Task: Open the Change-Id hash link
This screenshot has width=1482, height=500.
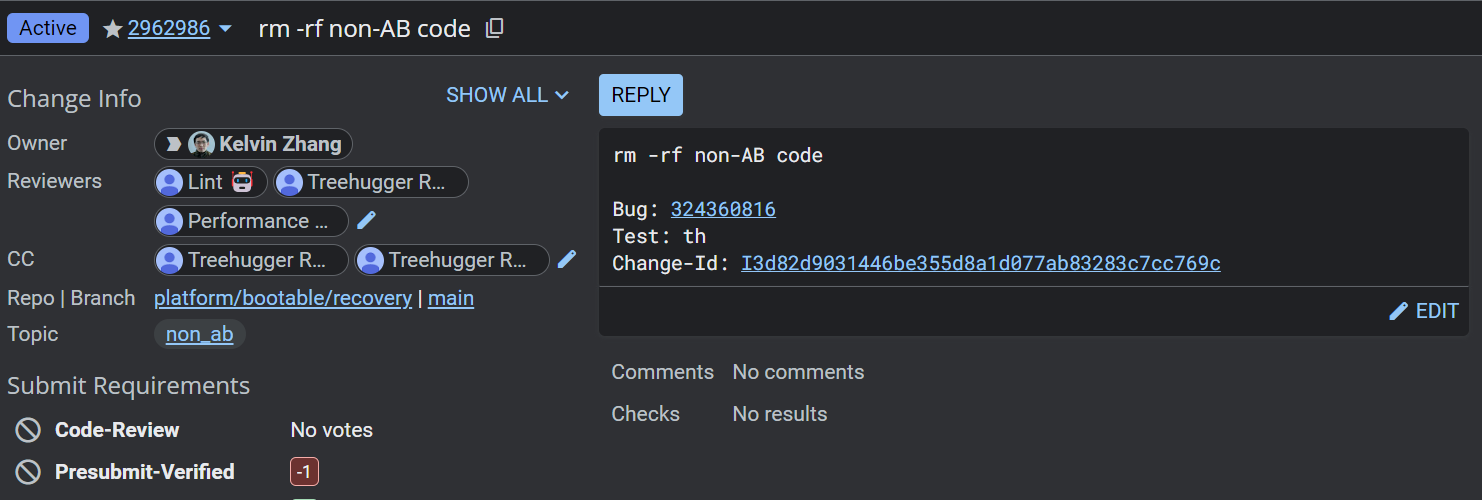Action: click(x=980, y=263)
